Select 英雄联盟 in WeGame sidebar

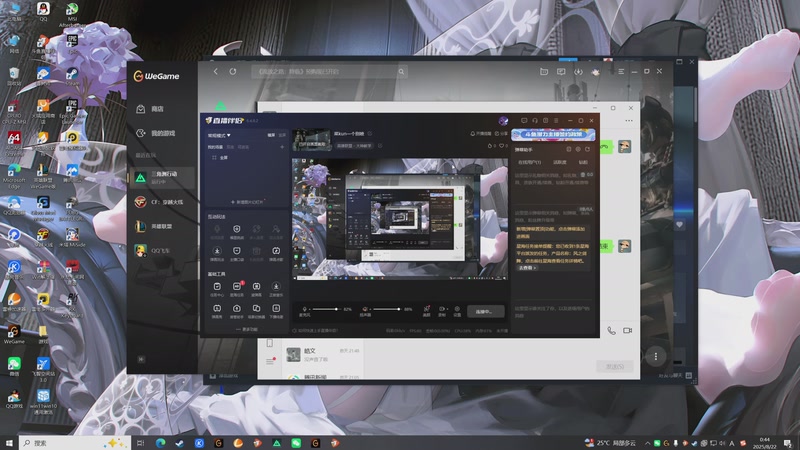coord(154,226)
